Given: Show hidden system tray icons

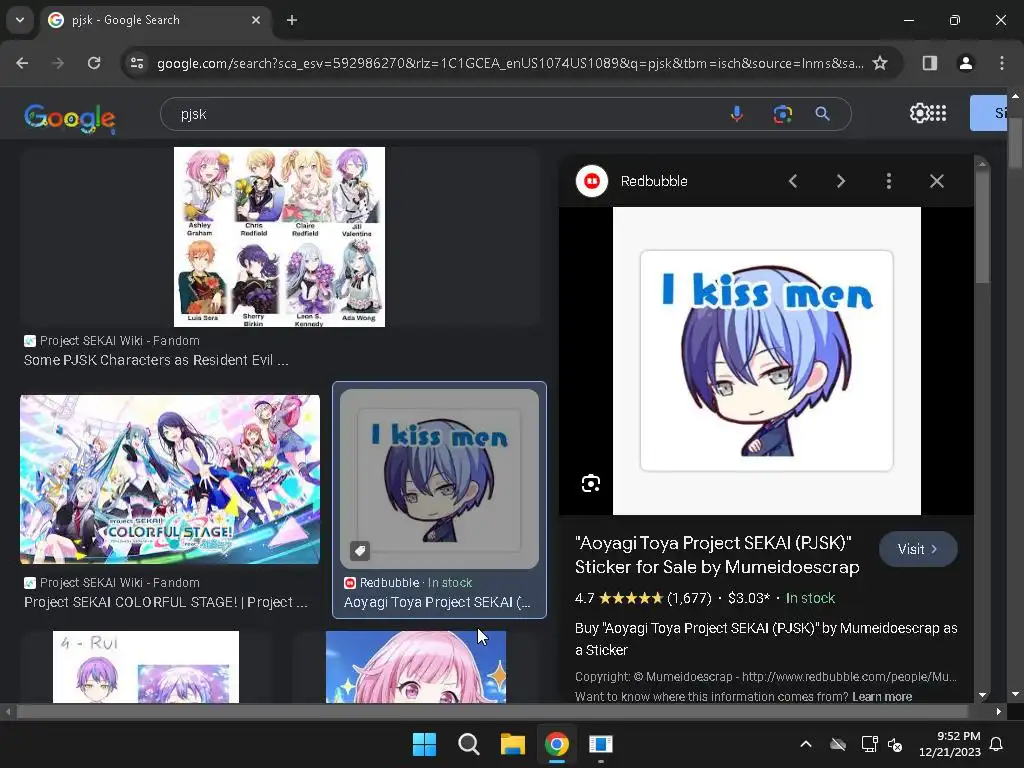Looking at the screenshot, I should 806,744.
